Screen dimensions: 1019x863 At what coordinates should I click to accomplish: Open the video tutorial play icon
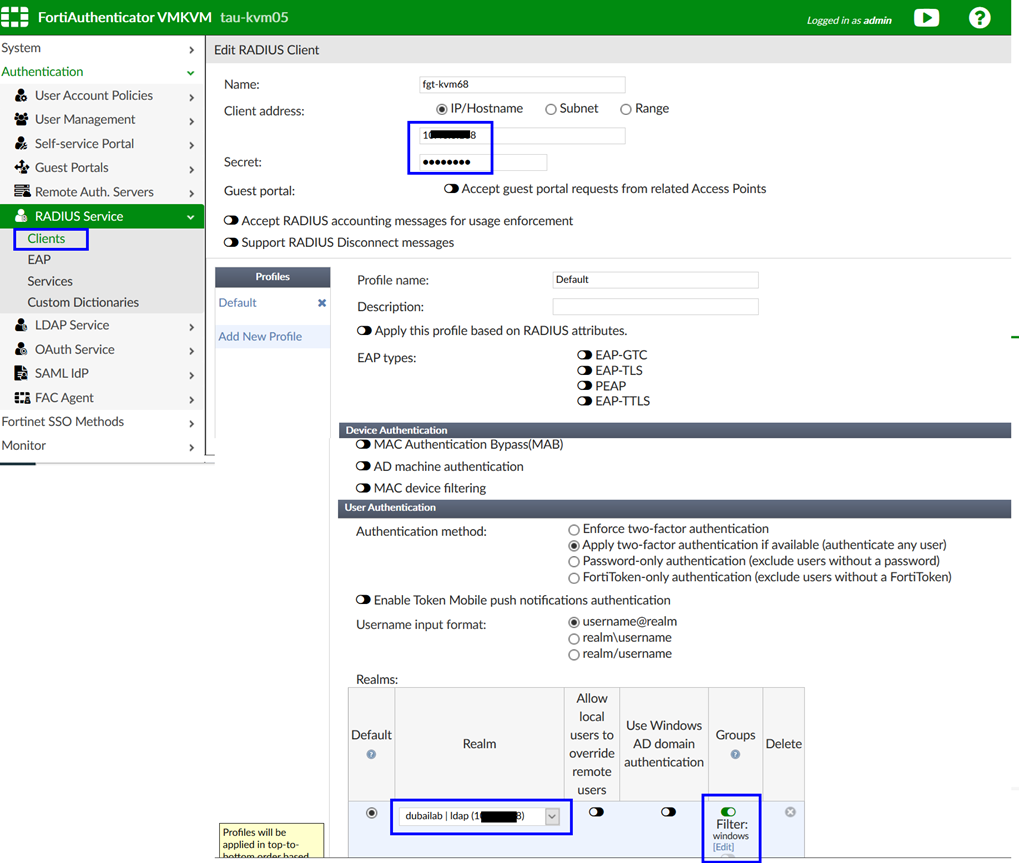(926, 18)
